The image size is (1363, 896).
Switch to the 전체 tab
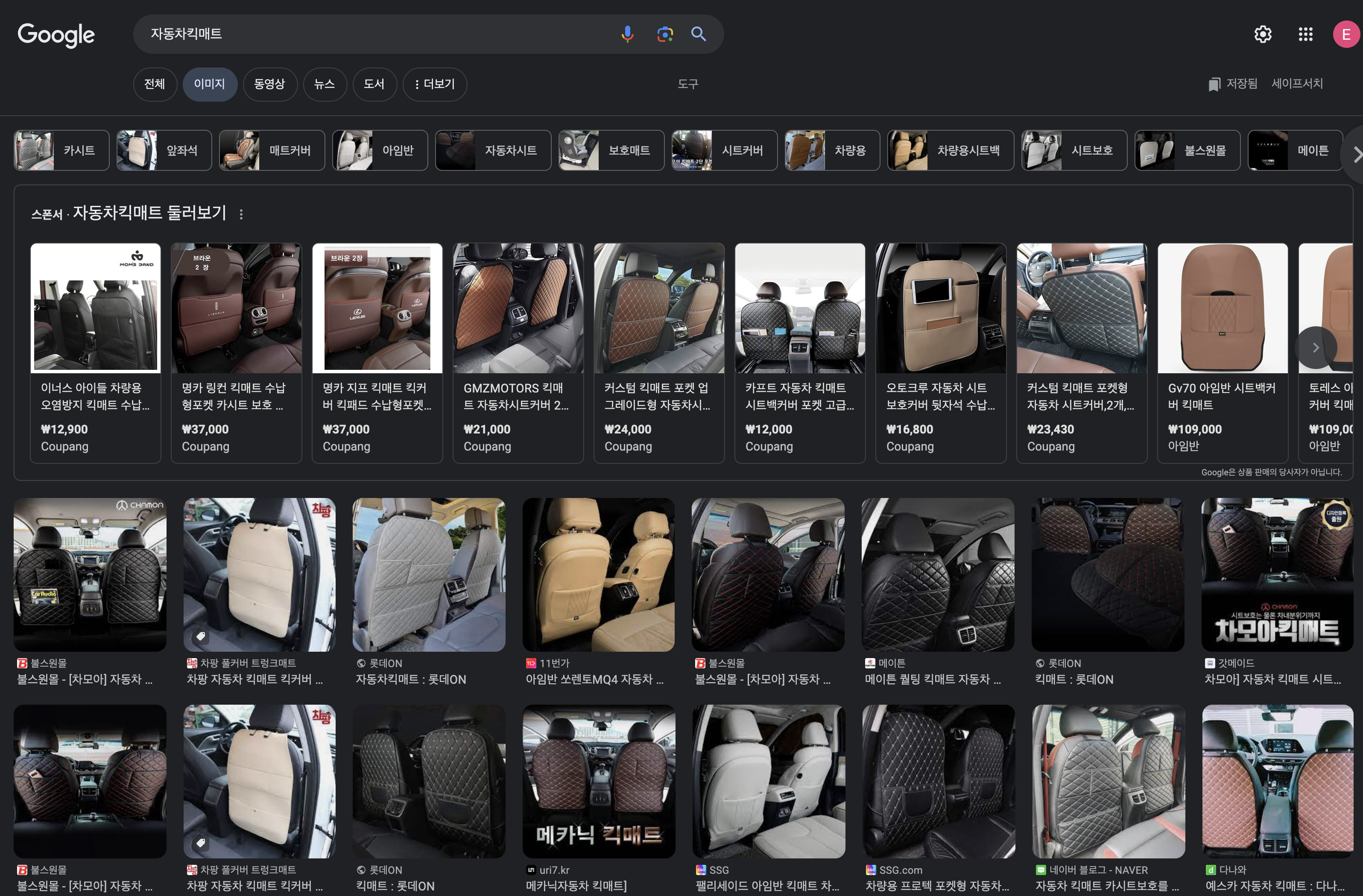click(x=155, y=84)
